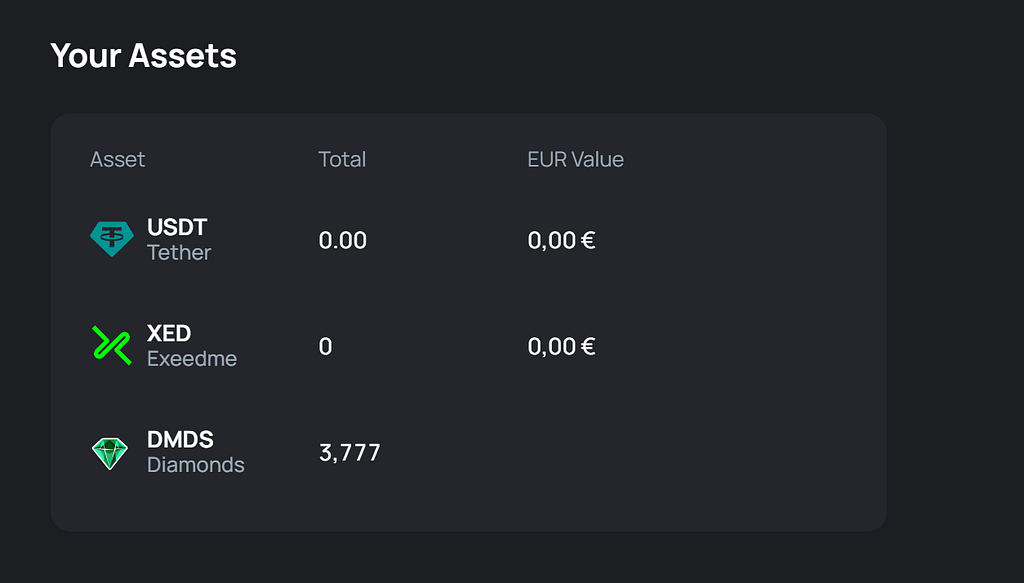Click the DMDS total of 3,777
This screenshot has width=1024, height=583.
click(349, 452)
